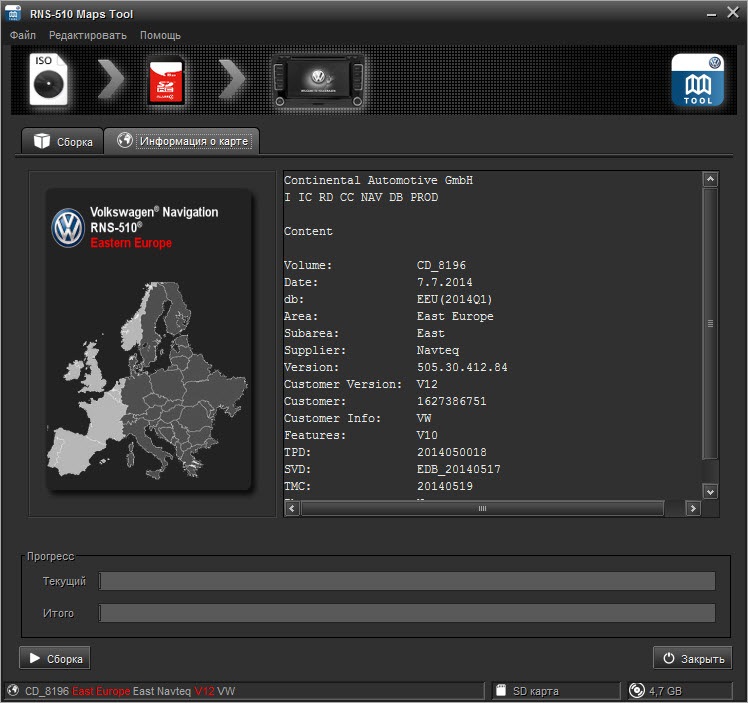Click the db value EEU(2014Q1)
748x703 pixels.
pos(454,299)
